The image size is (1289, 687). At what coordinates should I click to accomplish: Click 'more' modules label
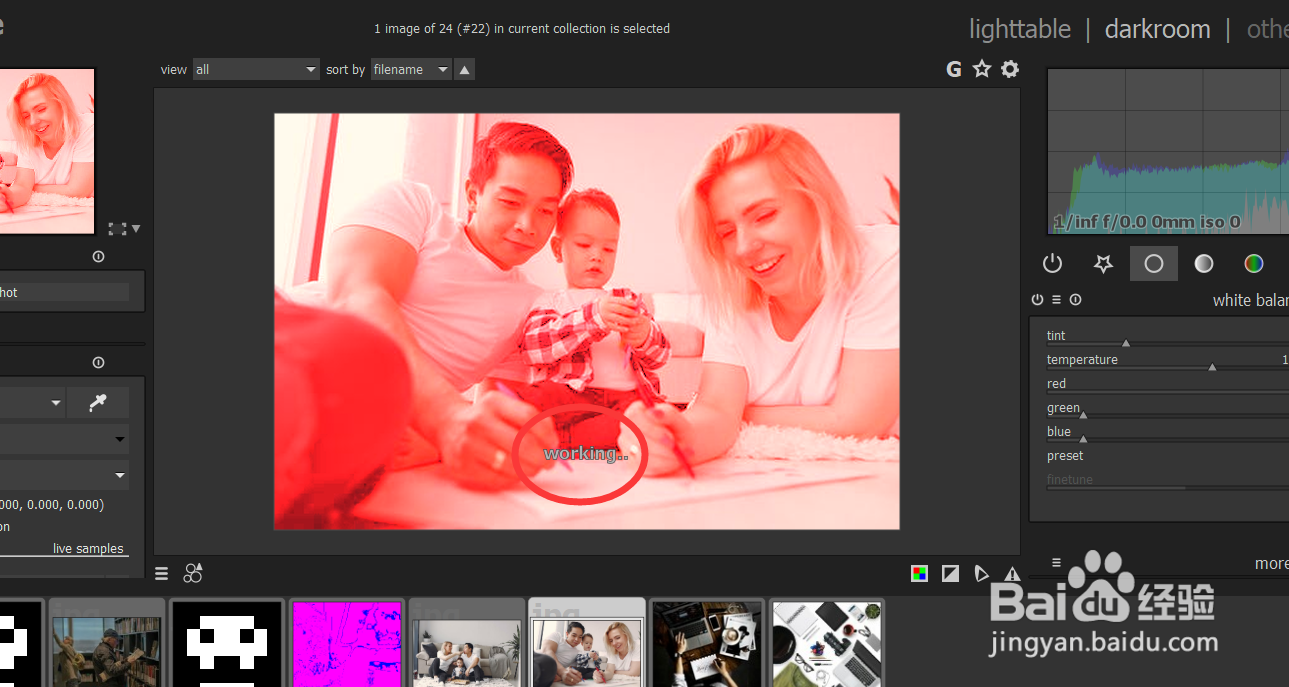click(1271, 564)
